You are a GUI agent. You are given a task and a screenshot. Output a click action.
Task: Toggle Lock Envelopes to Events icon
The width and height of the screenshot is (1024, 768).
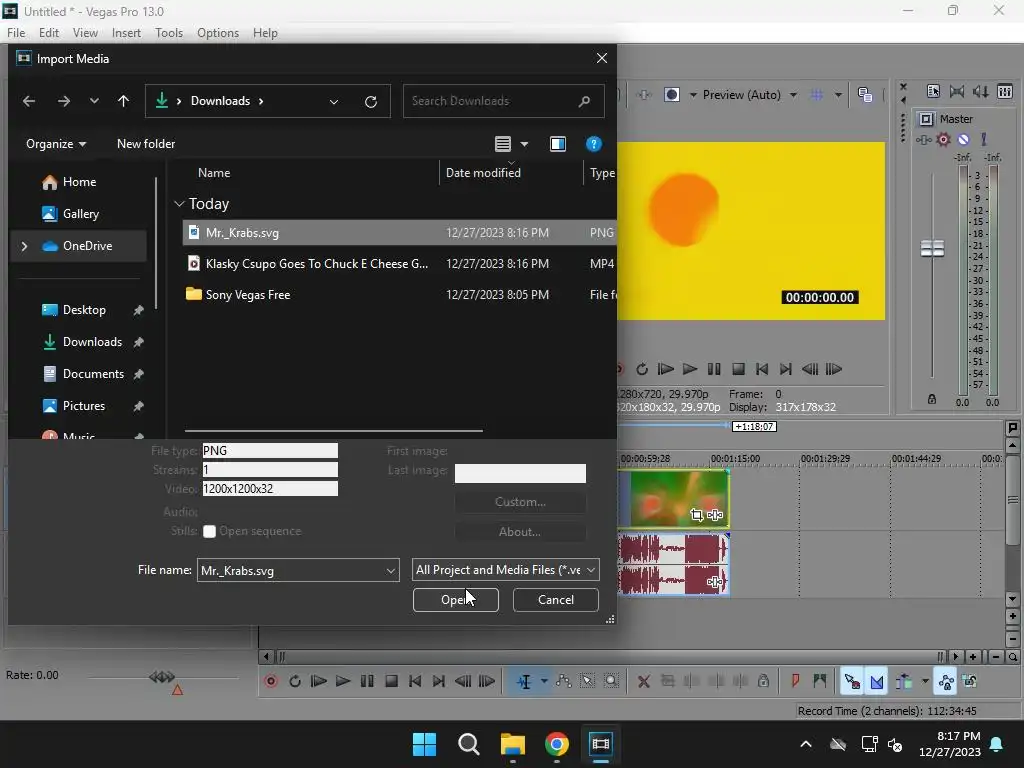coord(946,681)
